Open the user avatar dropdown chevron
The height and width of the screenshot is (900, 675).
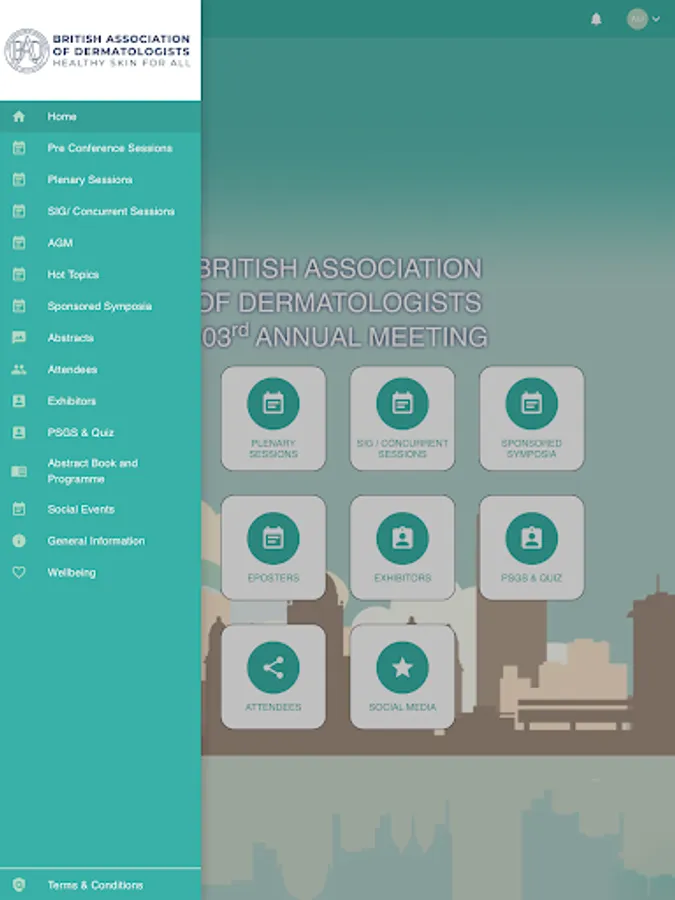click(656, 19)
